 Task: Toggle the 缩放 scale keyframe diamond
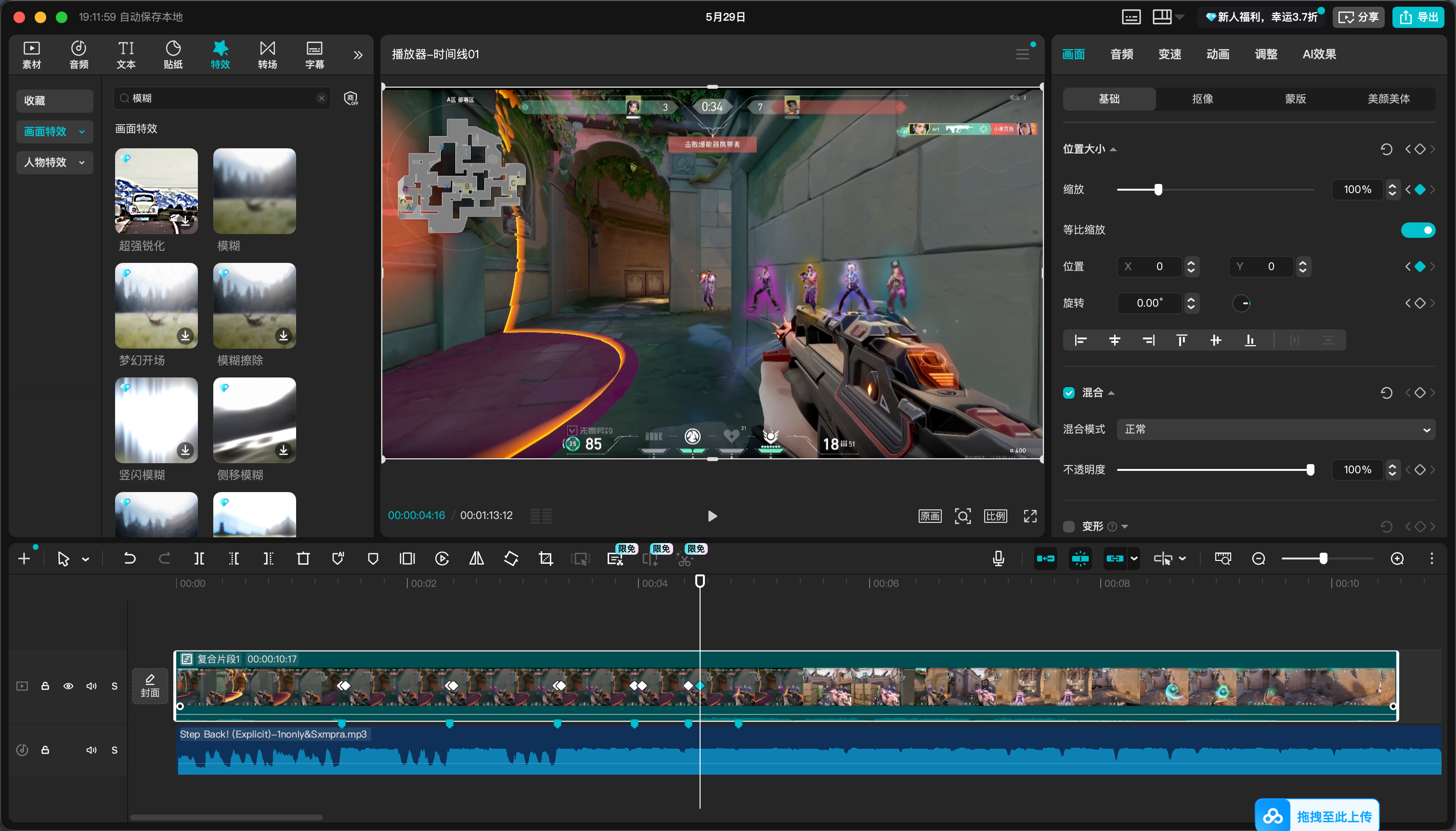[1420, 190]
